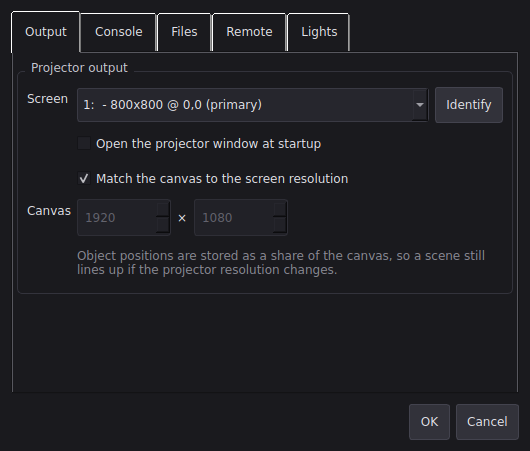This screenshot has width=530, height=451.
Task: Click the Identify button
Action: pos(469,105)
